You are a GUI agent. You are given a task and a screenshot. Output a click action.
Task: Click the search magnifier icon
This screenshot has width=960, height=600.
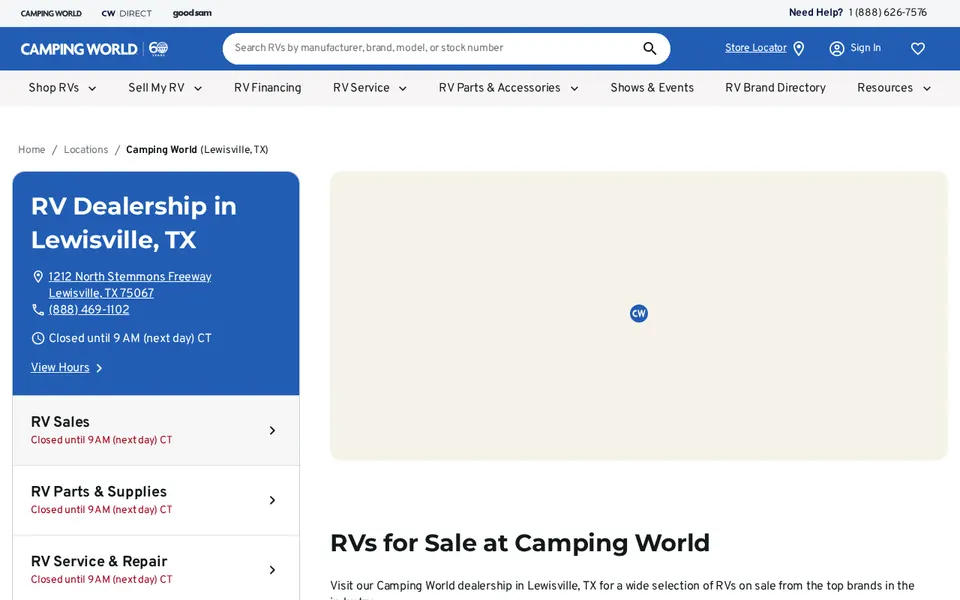[650, 48]
